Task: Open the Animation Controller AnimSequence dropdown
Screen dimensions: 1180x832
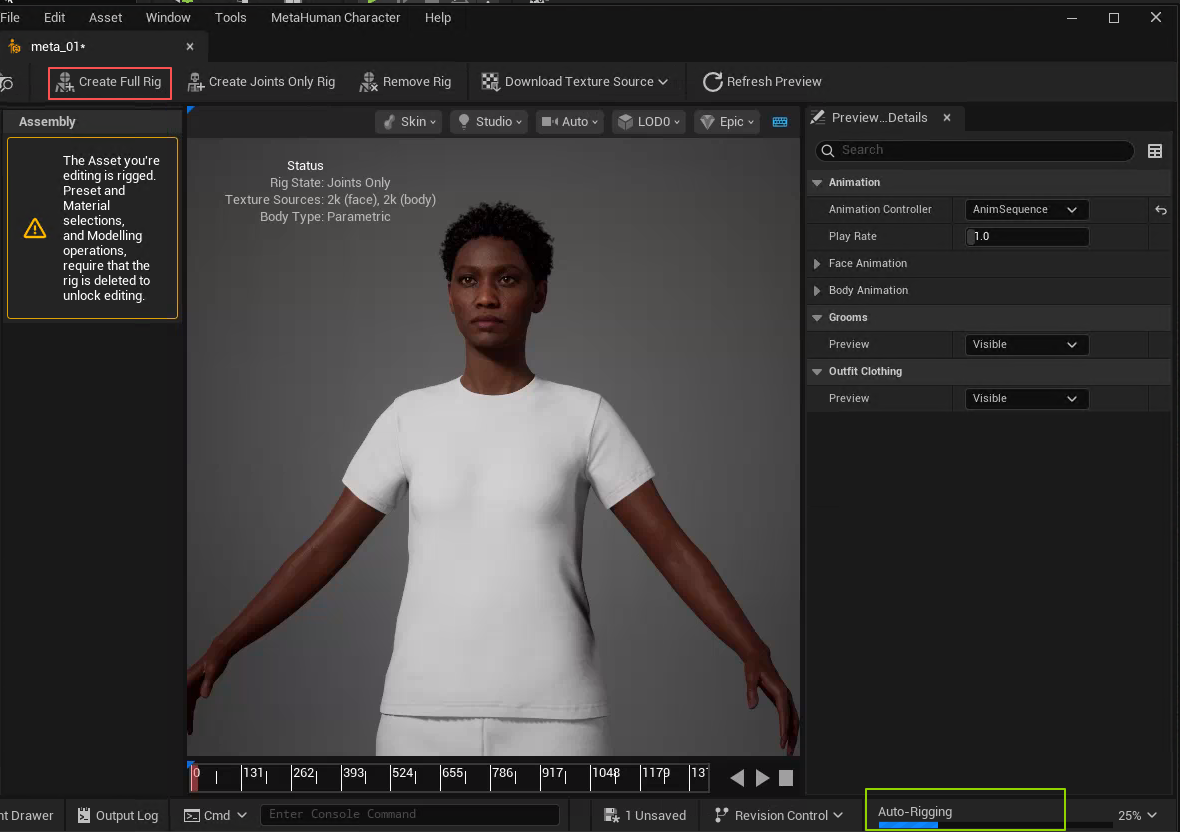Action: coord(1025,210)
